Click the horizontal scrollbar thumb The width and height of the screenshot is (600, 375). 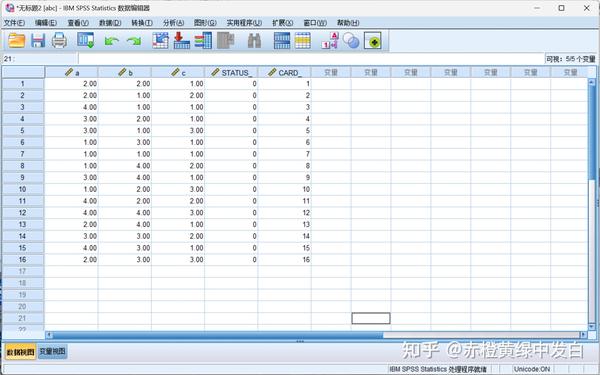218,335
